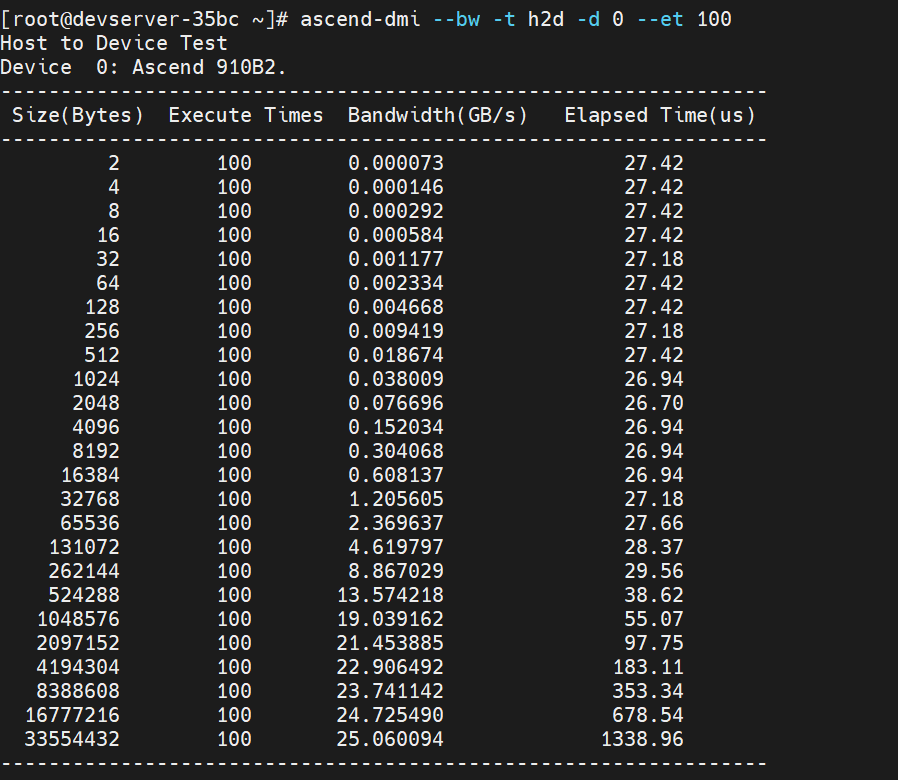Image resolution: width=898 pixels, height=780 pixels.
Task: Click bandwidth value 0.018674
Action: pyautogui.click(x=396, y=356)
